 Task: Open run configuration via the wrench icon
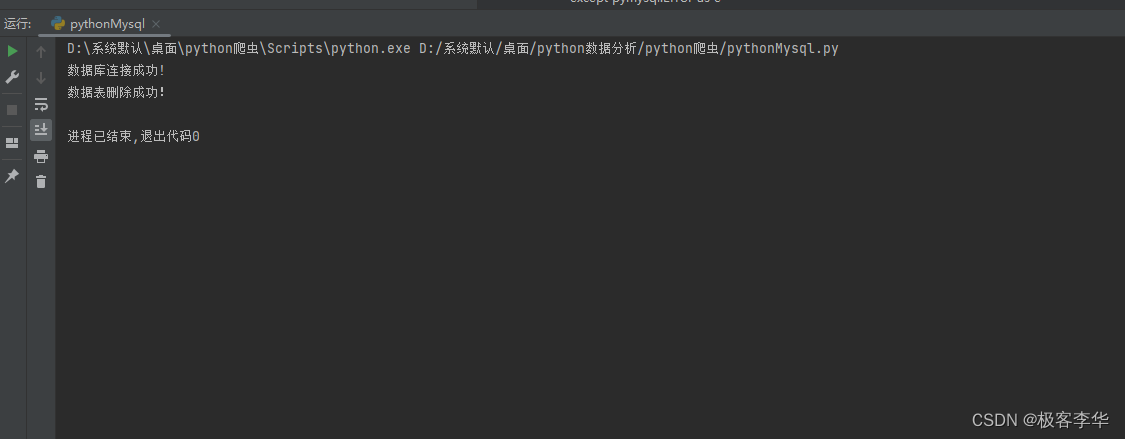(x=12, y=77)
